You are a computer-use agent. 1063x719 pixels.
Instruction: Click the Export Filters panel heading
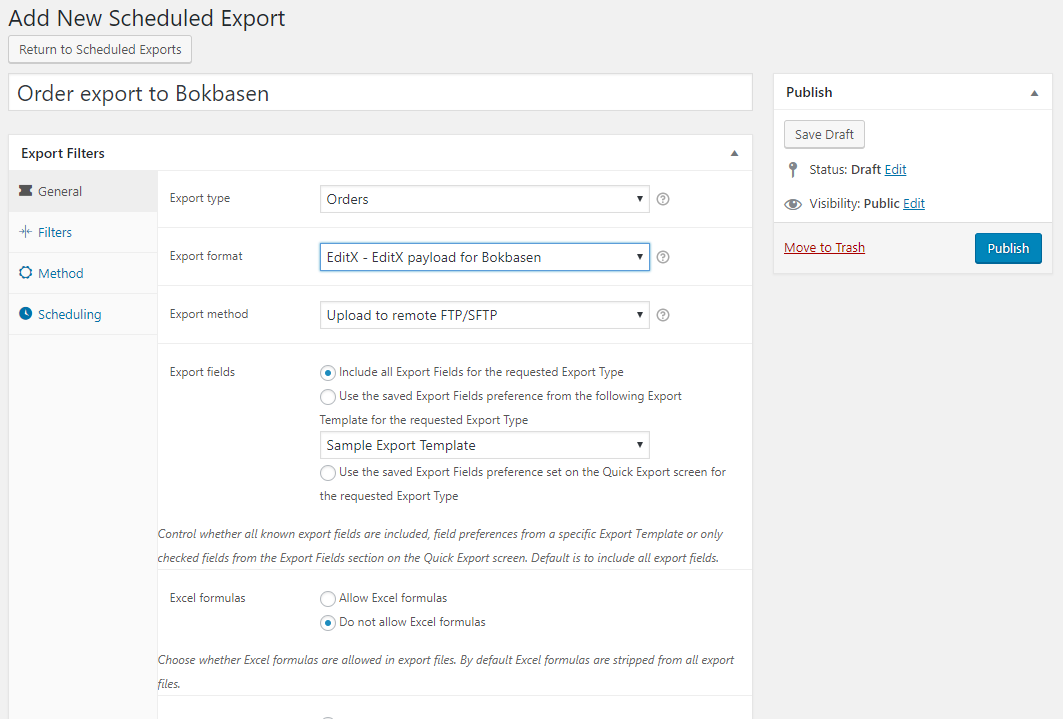pos(63,153)
